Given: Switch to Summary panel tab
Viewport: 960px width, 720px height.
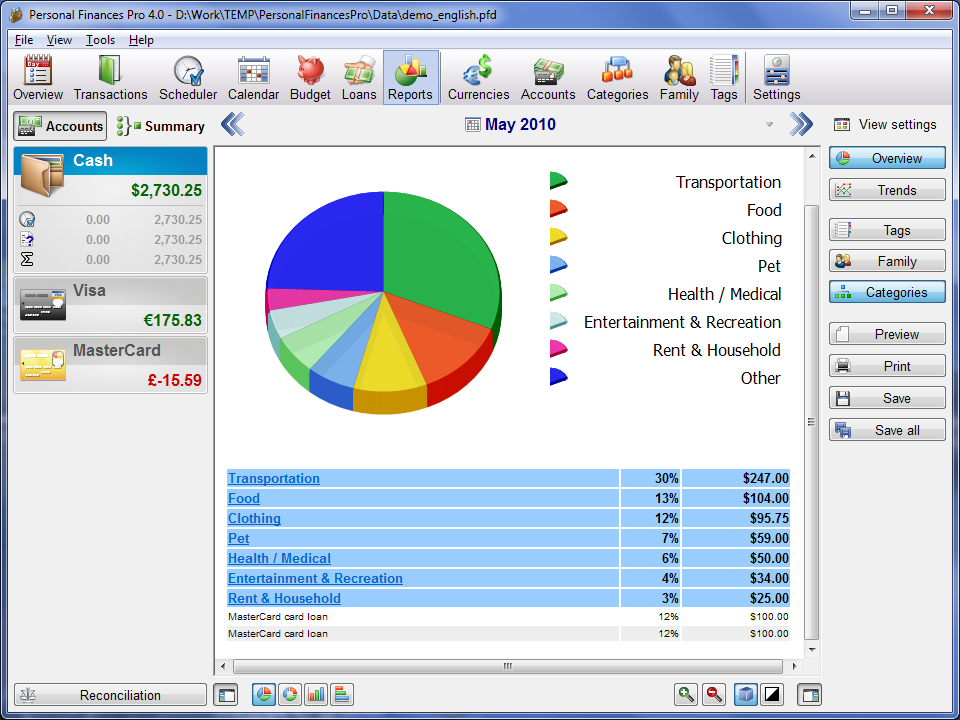Looking at the screenshot, I should [160, 126].
